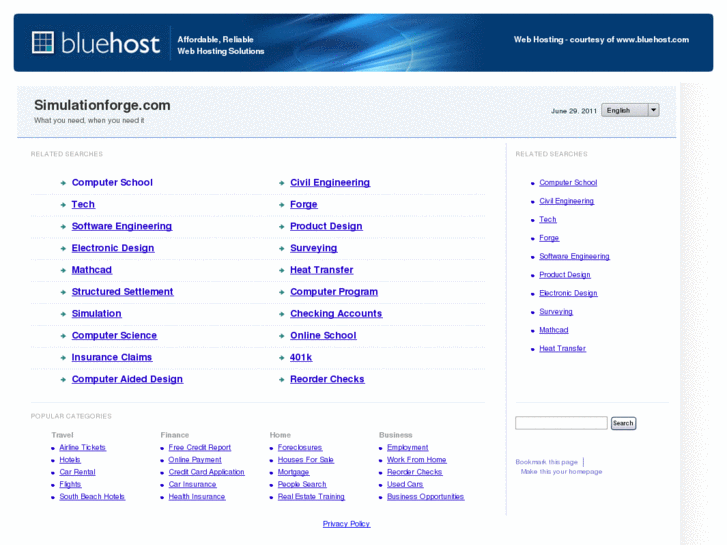Open Business Opportunities link

pyautogui.click(x=426, y=497)
